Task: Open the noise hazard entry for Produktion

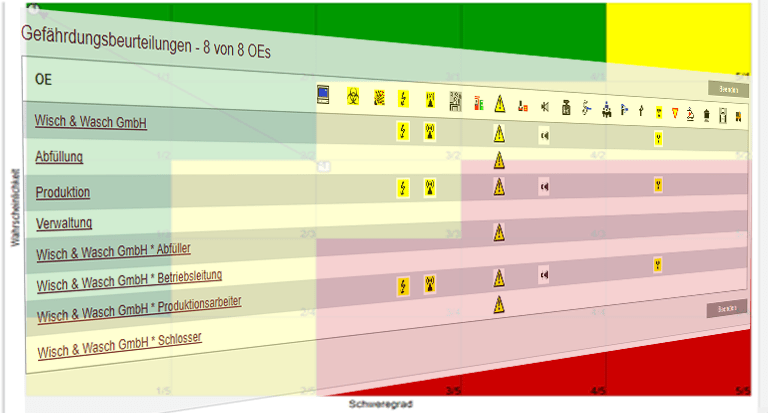Action: pos(544,185)
